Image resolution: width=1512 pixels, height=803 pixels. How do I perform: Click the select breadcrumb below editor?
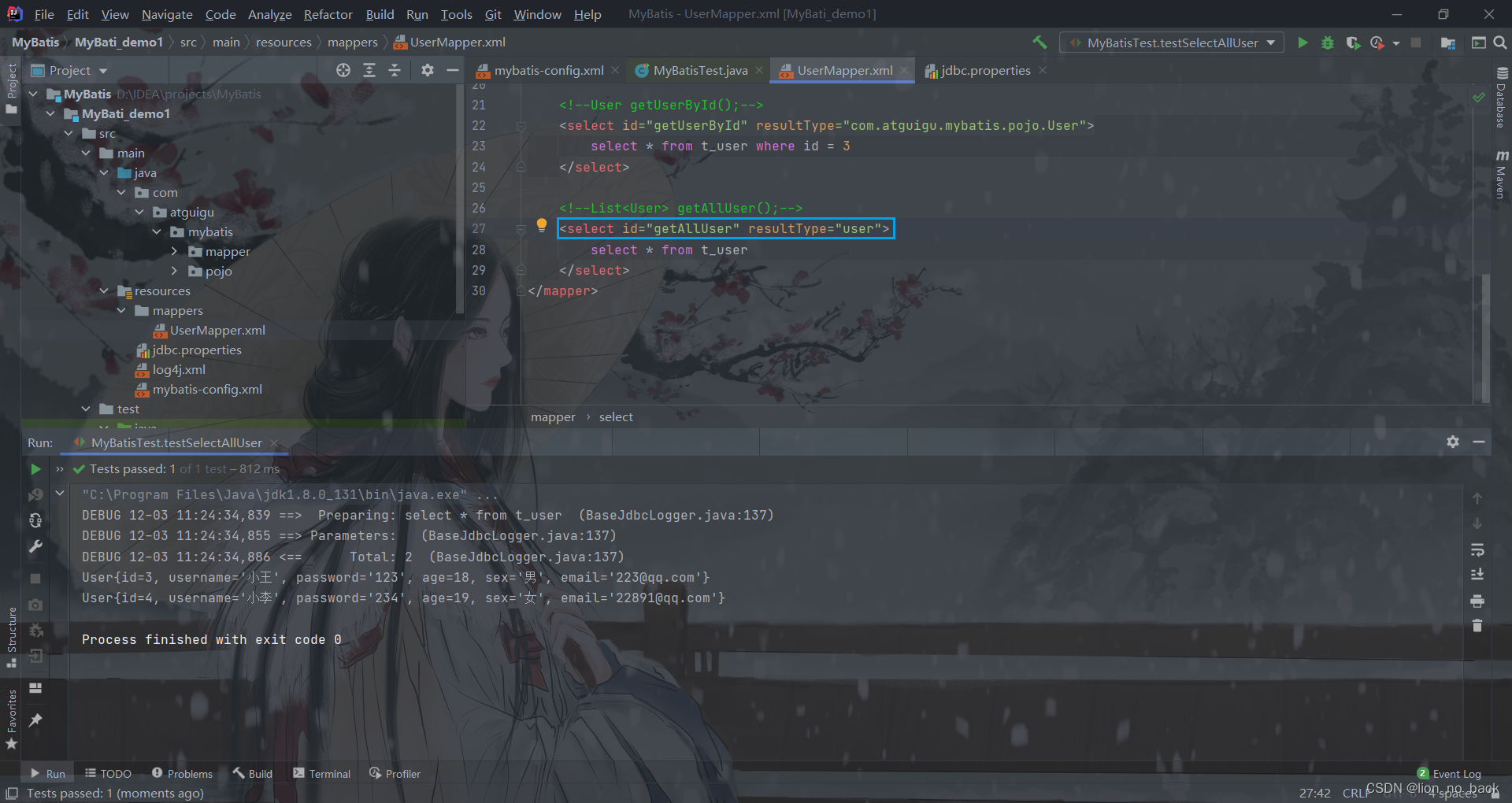pos(616,417)
